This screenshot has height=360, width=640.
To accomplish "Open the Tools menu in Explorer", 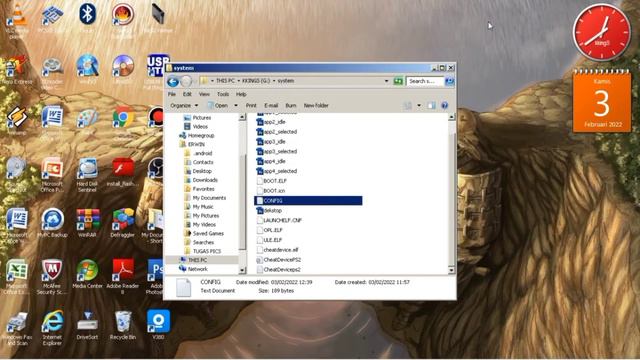I will pos(223,94).
